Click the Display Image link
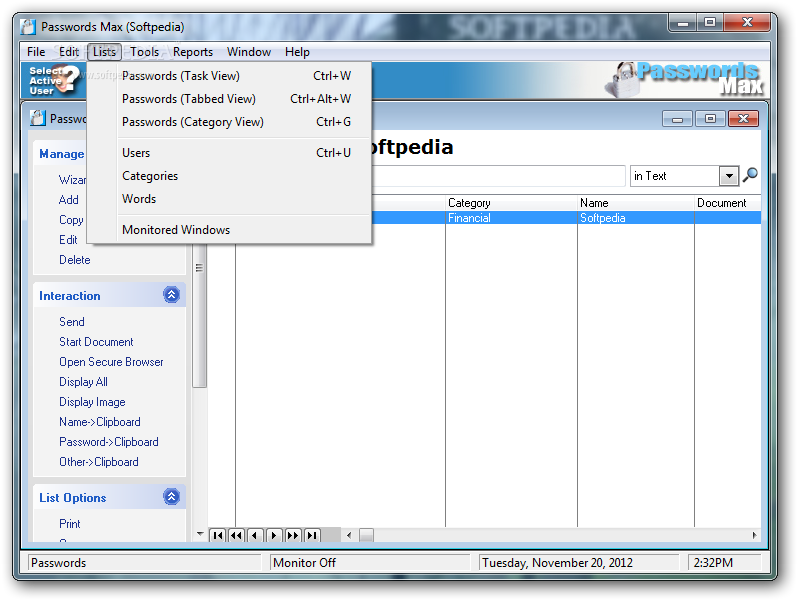This screenshot has height=601, width=798. [x=92, y=402]
